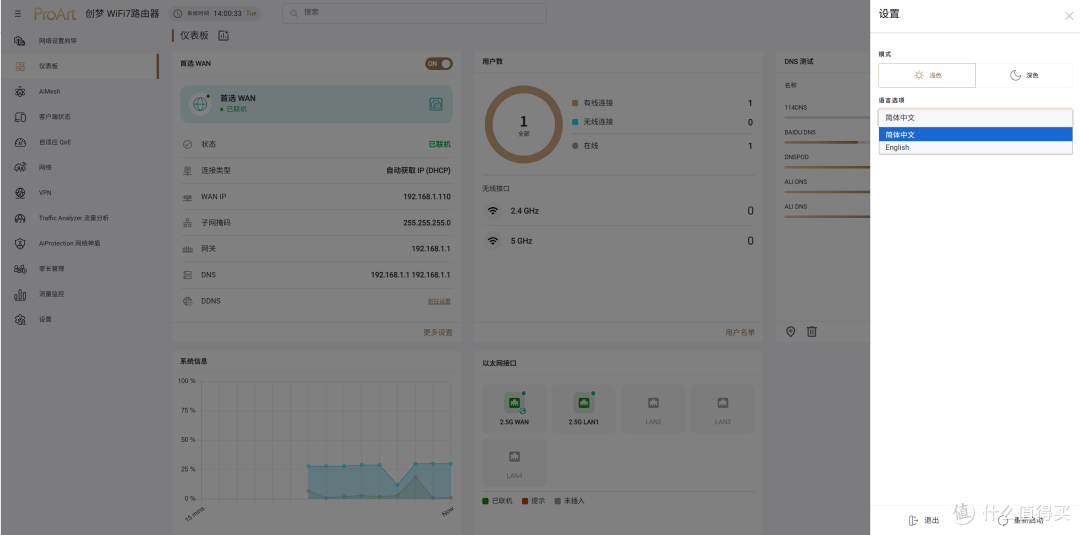Click 更多设置 link in WAN card

pyautogui.click(x=437, y=333)
